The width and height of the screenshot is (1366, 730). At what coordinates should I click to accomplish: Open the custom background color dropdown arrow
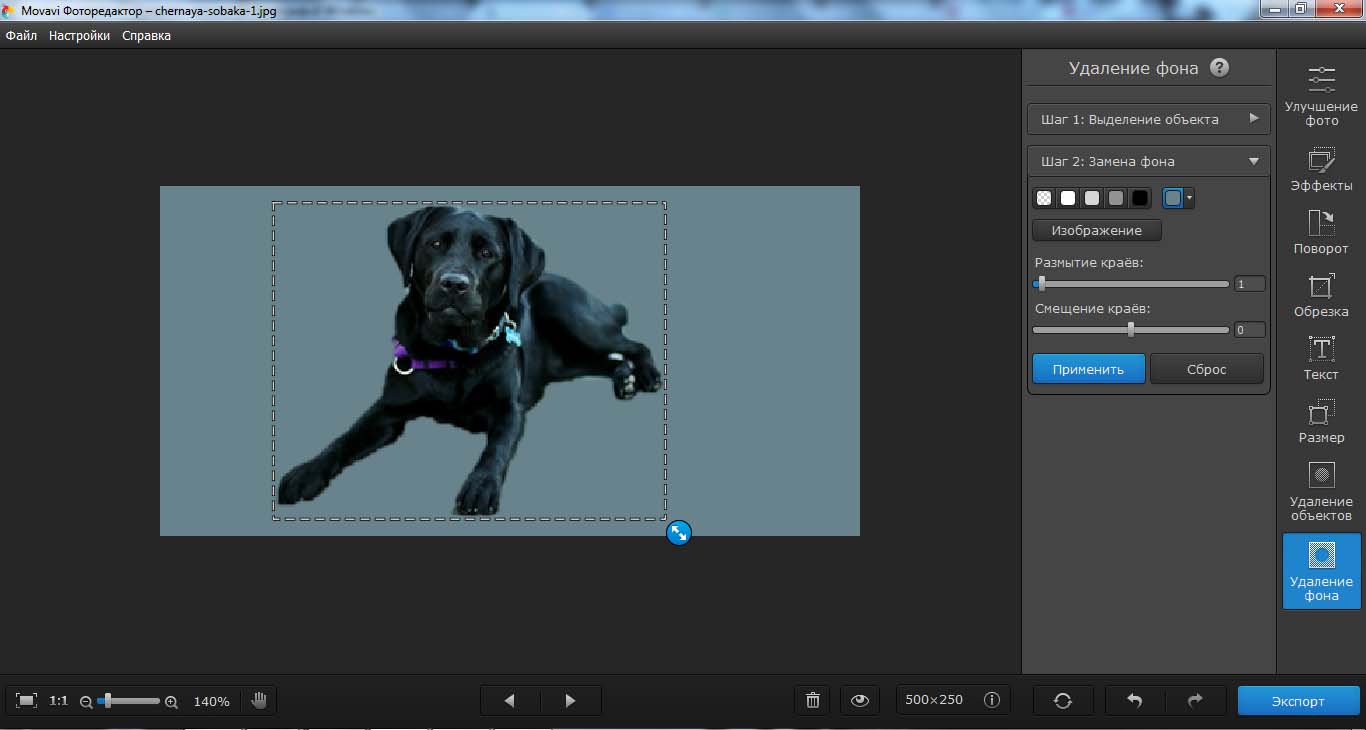(1188, 198)
